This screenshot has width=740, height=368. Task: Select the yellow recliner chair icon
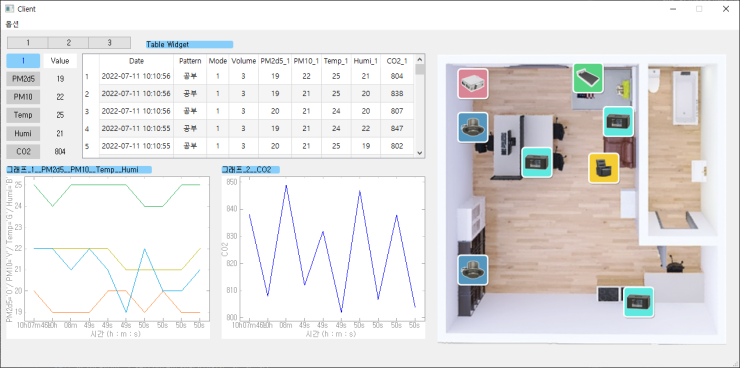pos(604,168)
